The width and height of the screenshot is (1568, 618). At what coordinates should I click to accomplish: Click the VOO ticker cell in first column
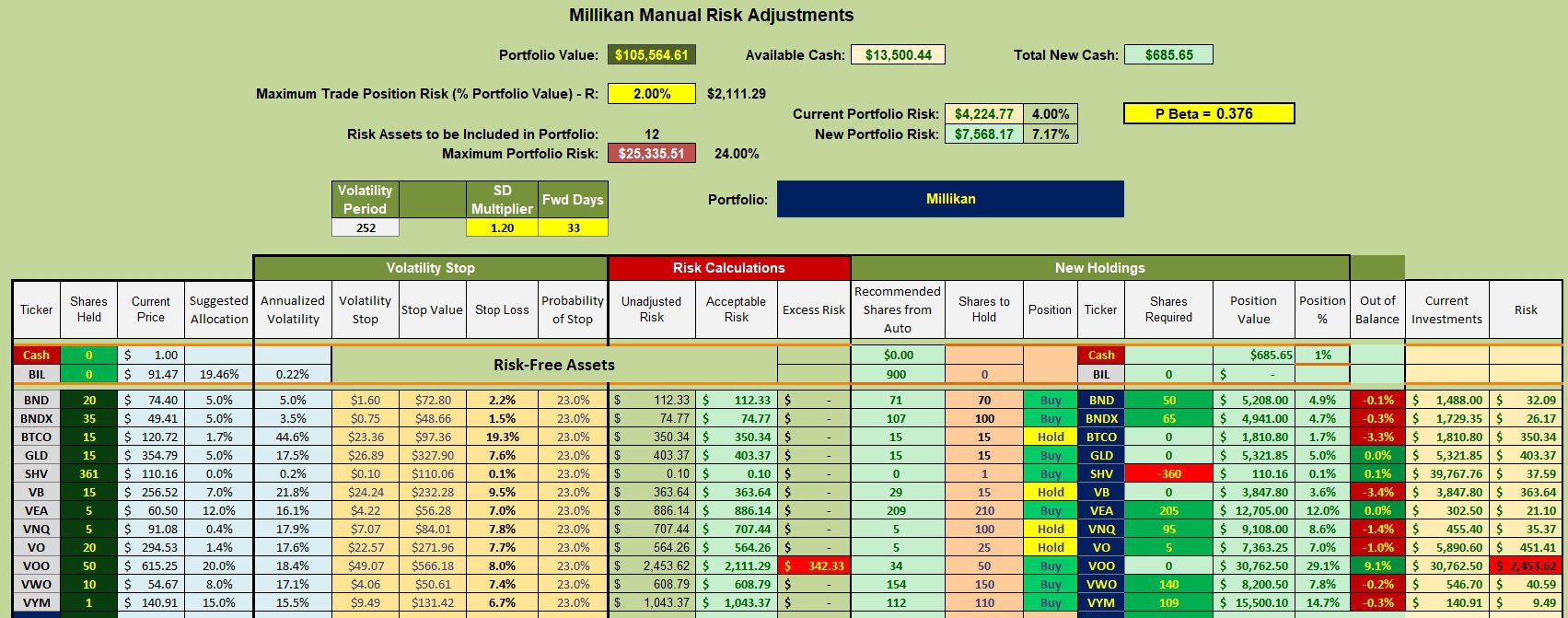coord(37,566)
